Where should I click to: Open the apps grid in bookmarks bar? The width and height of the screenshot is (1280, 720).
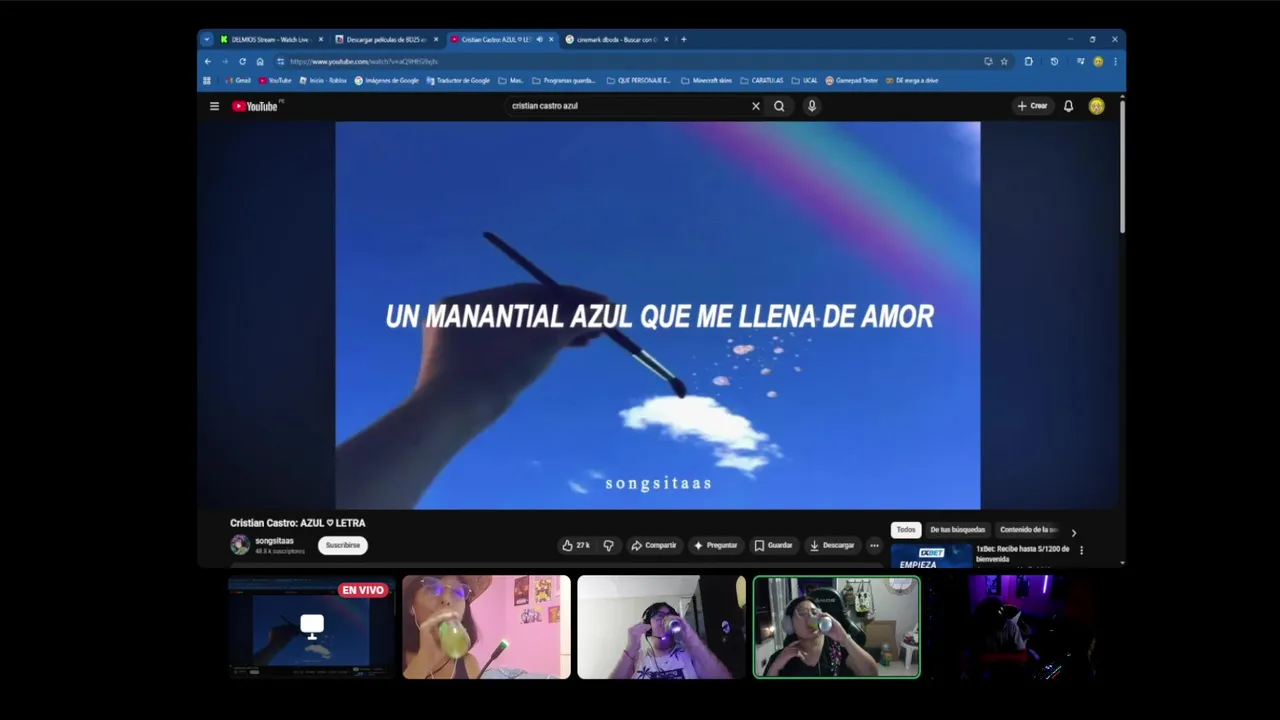tap(207, 80)
